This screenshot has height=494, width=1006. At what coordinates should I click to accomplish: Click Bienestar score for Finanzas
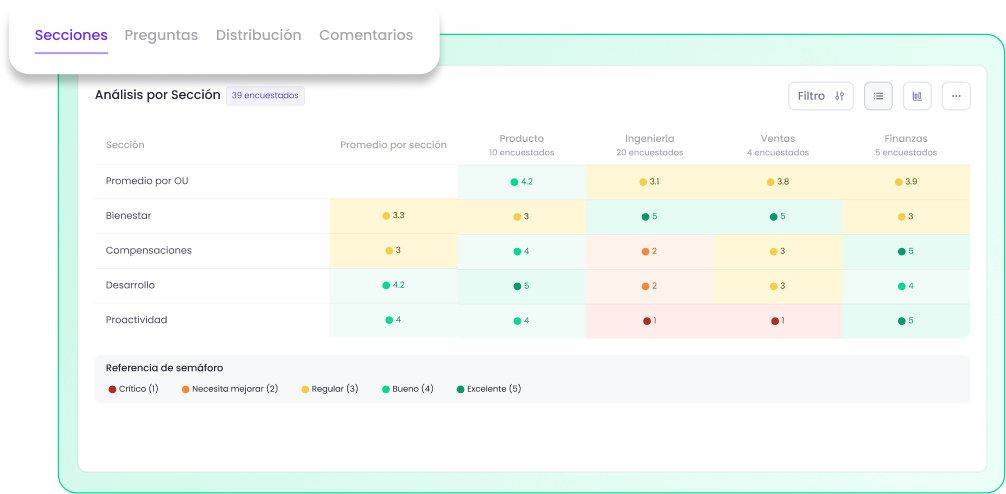pyautogui.click(x=906, y=216)
